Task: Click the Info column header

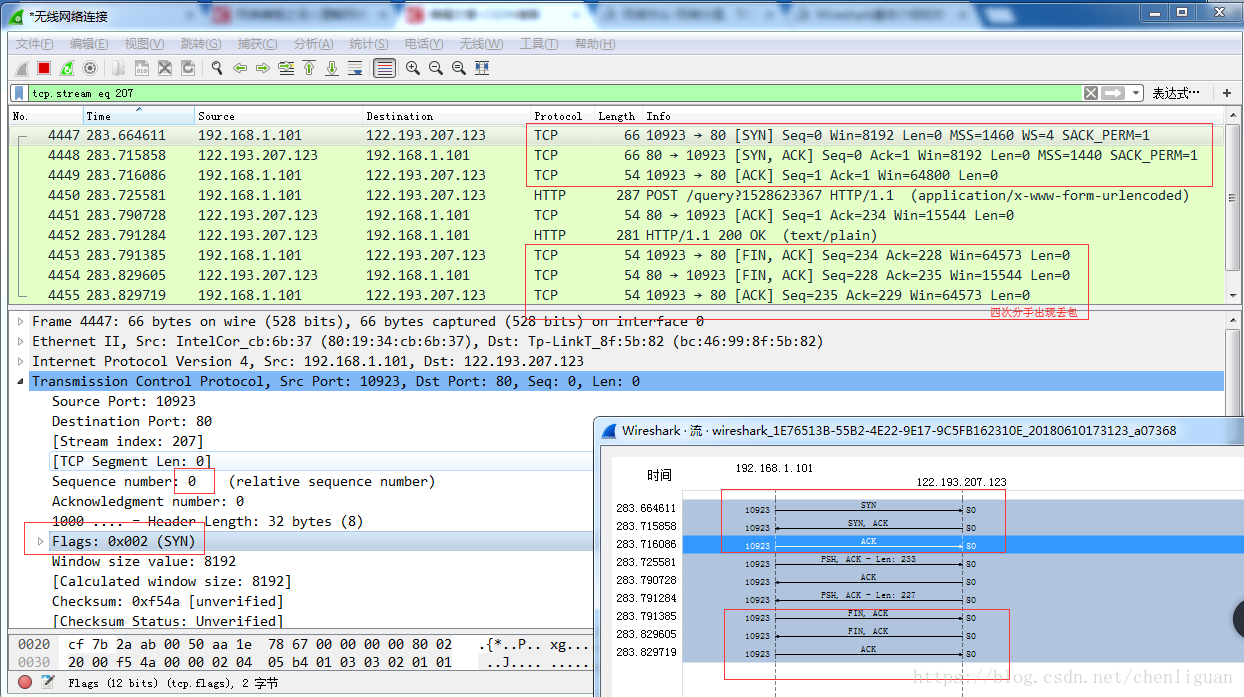Action: pos(932,116)
